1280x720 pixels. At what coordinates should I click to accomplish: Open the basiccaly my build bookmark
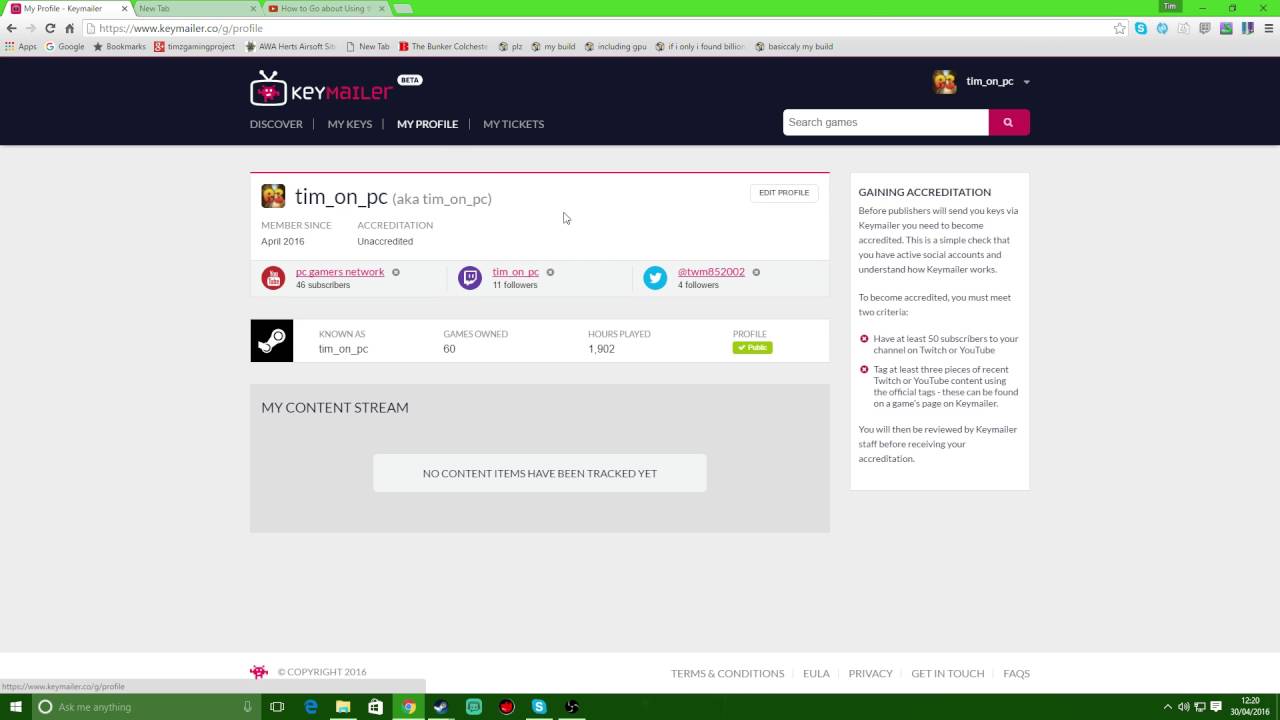coord(794,46)
